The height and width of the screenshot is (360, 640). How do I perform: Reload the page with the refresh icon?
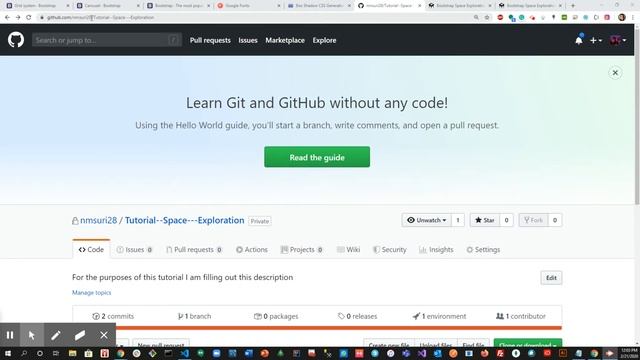coord(29,18)
